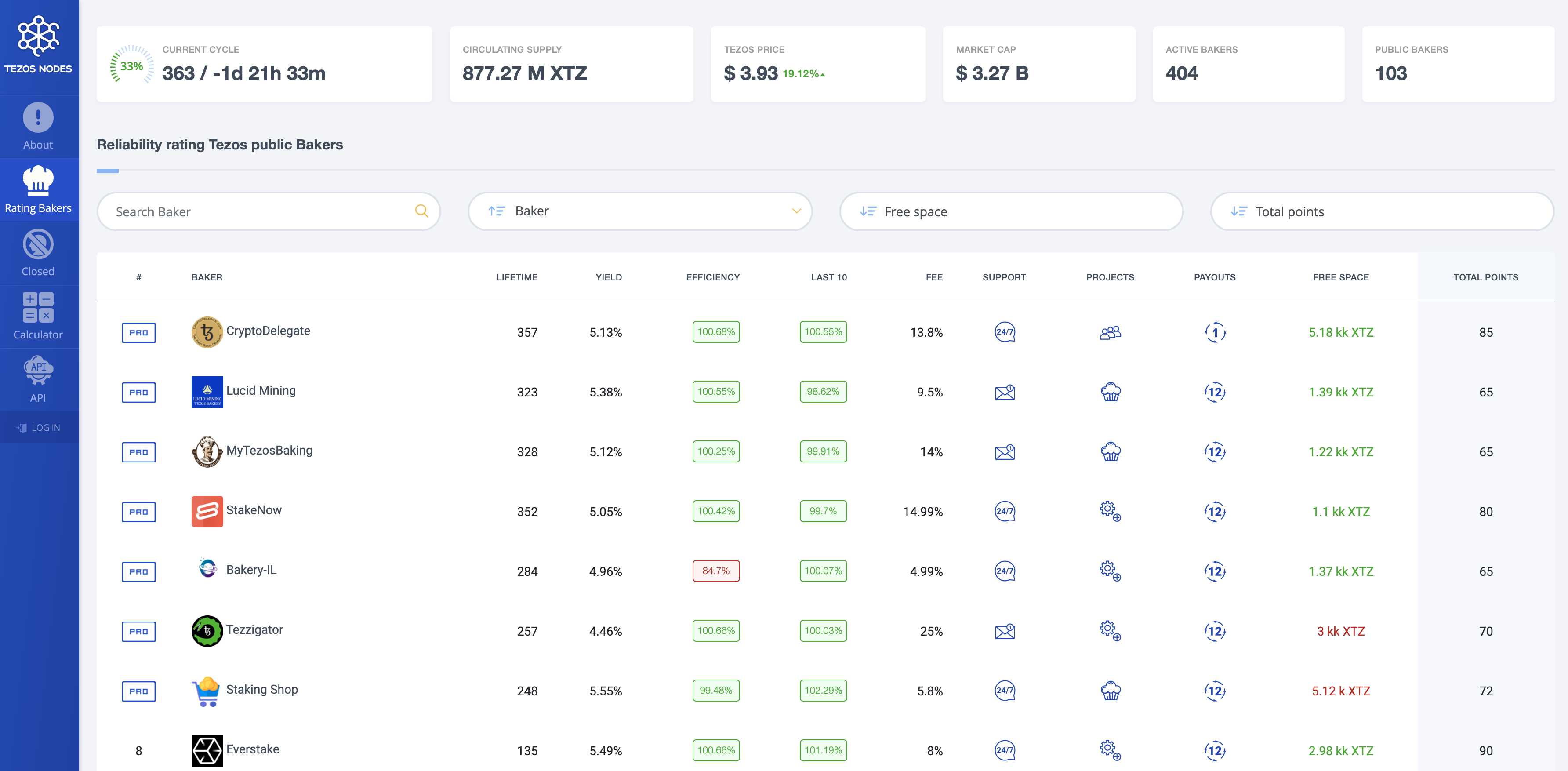Click StakeNow's projects gear icon
Screen dimensions: 1568x771
pos(1110,511)
